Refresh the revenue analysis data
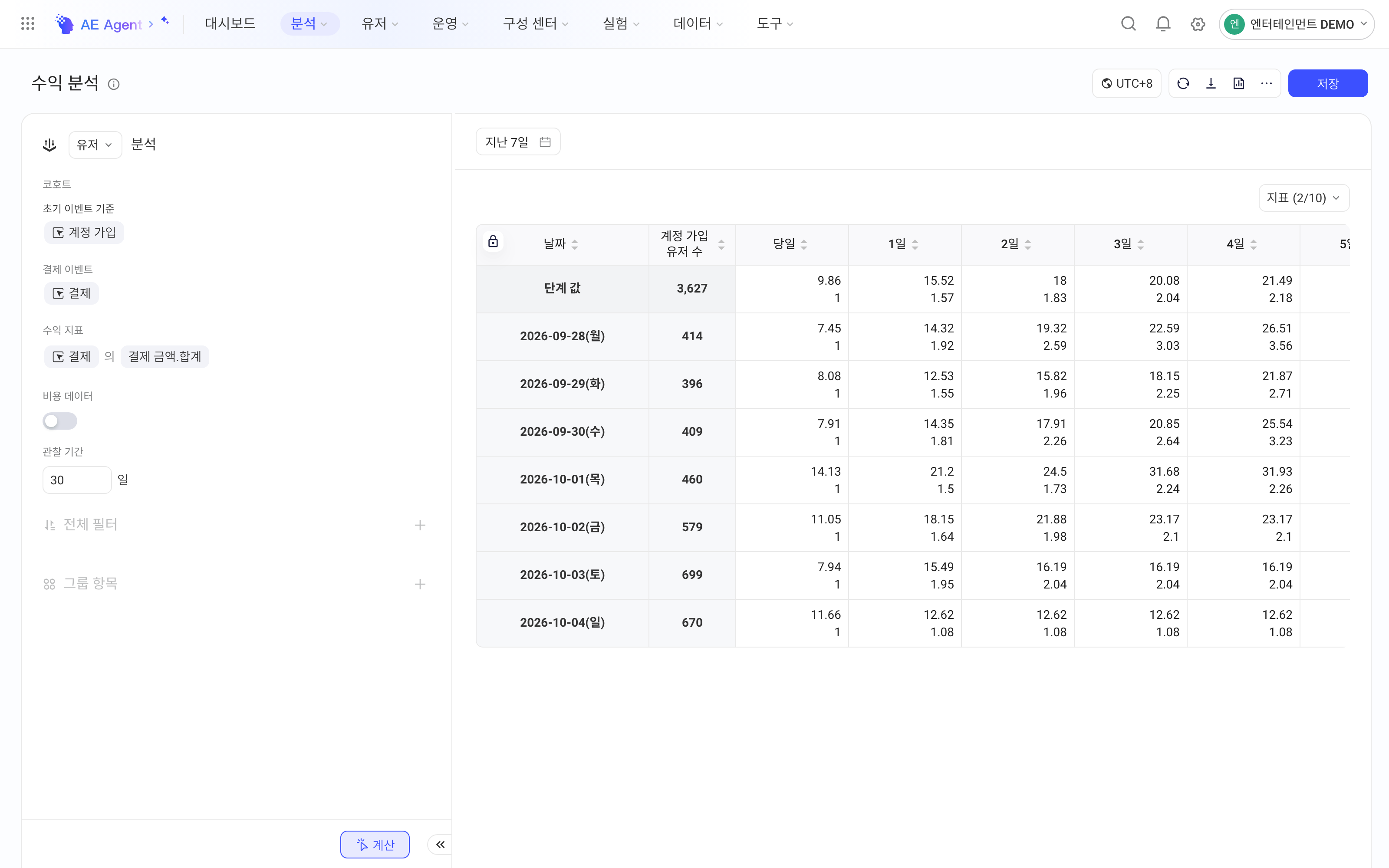This screenshot has width=1389, height=868. (x=1183, y=84)
